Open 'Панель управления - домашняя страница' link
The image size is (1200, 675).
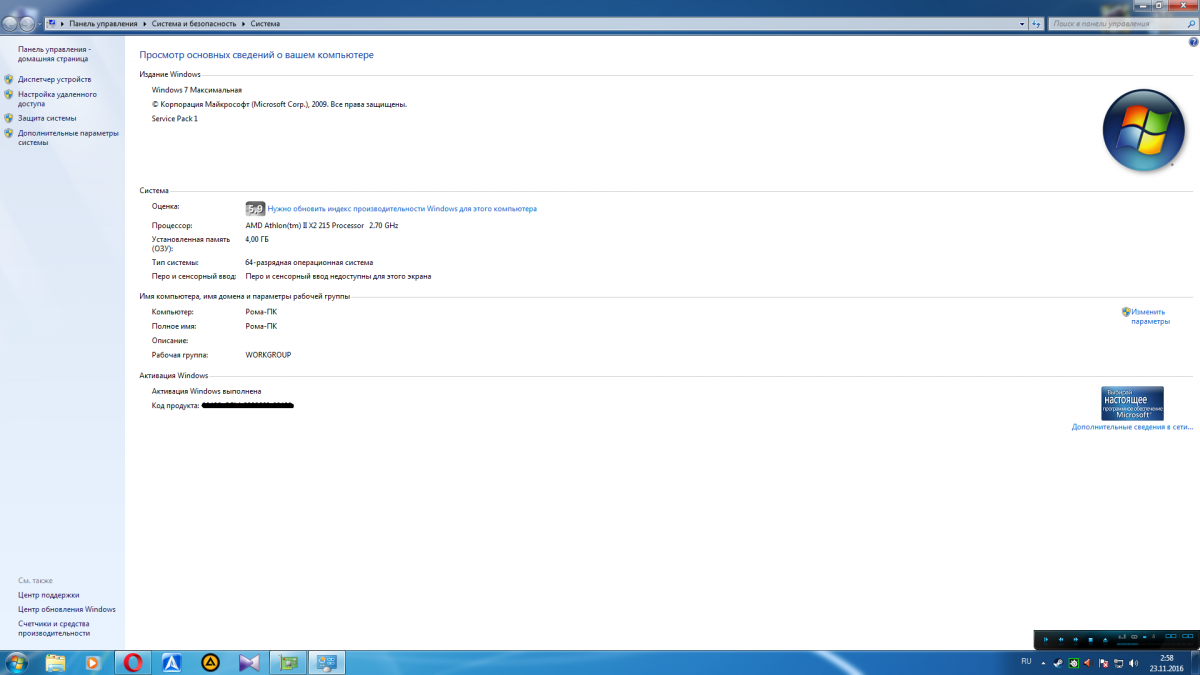click(x=54, y=53)
